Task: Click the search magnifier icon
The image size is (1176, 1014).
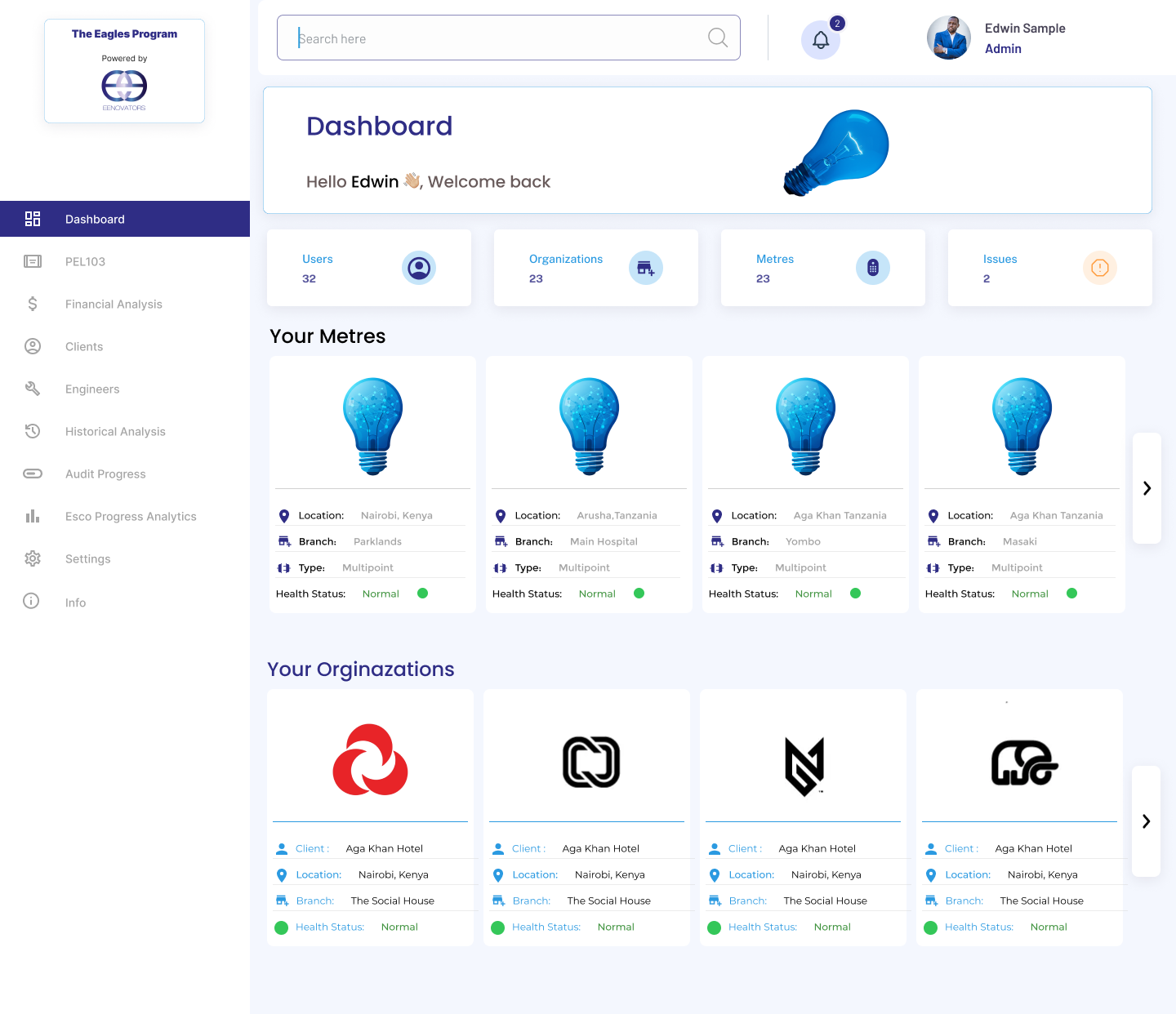Action: [718, 38]
